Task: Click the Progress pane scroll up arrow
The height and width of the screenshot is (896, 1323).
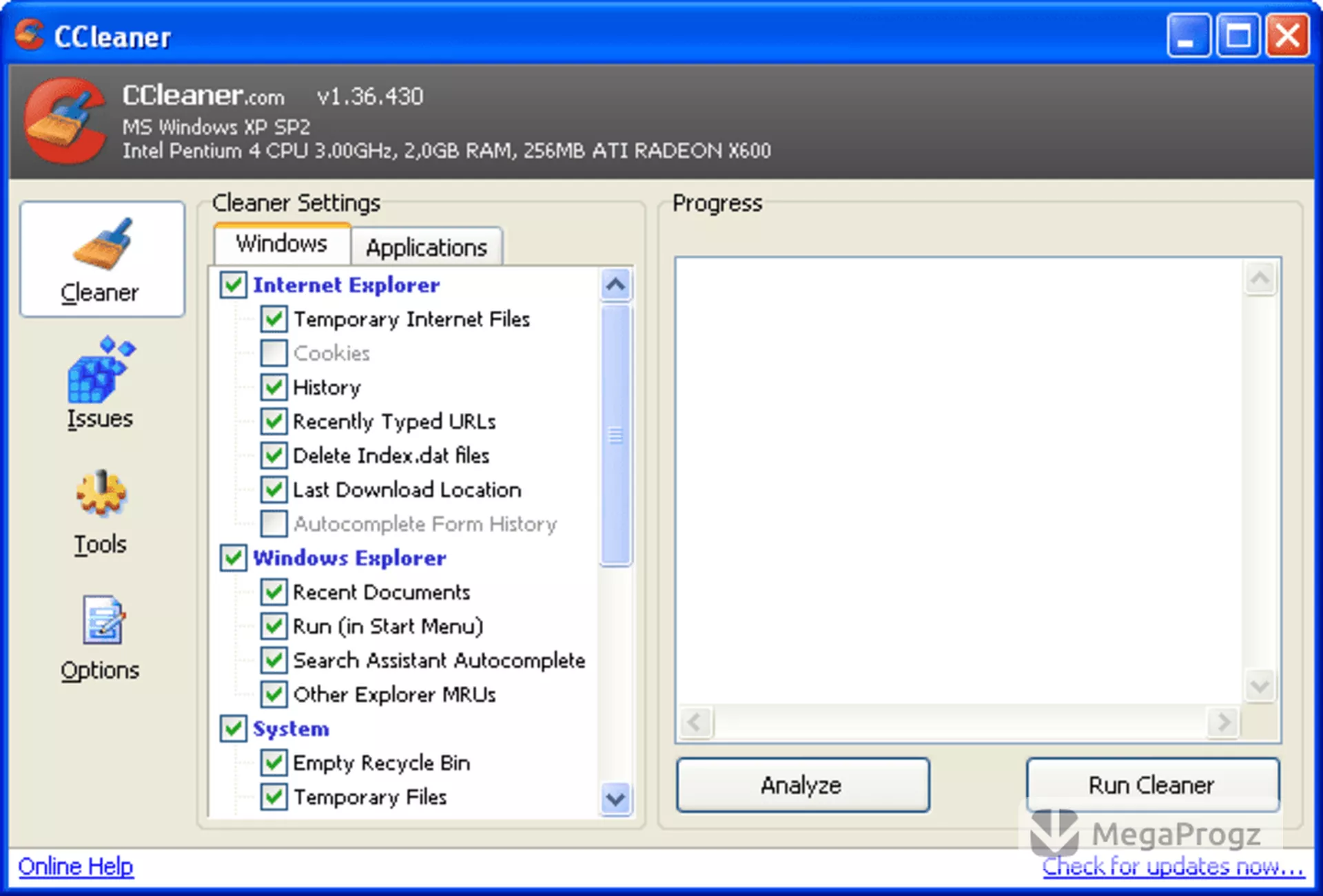Action: click(1260, 278)
